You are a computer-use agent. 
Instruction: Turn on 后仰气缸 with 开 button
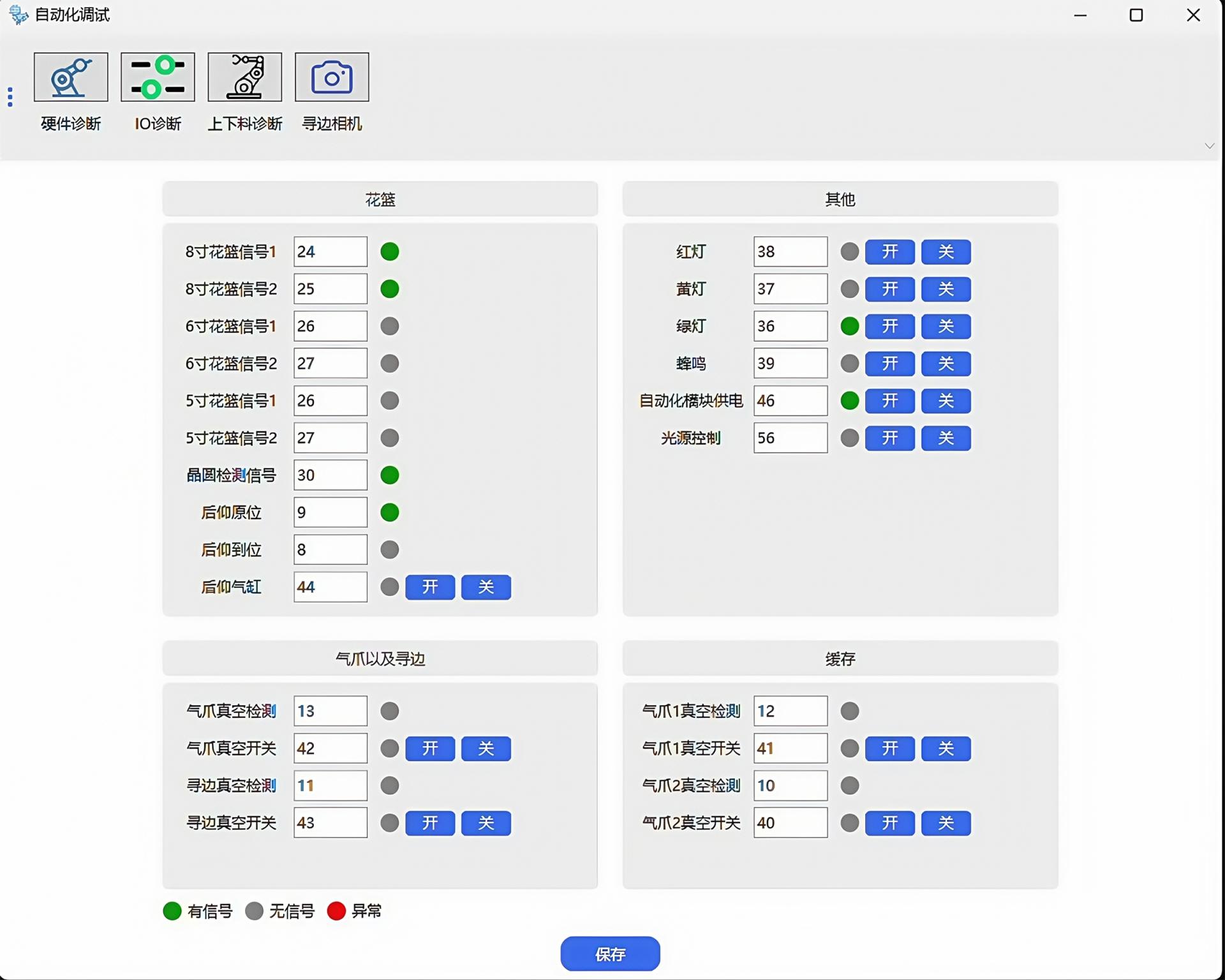click(x=430, y=587)
